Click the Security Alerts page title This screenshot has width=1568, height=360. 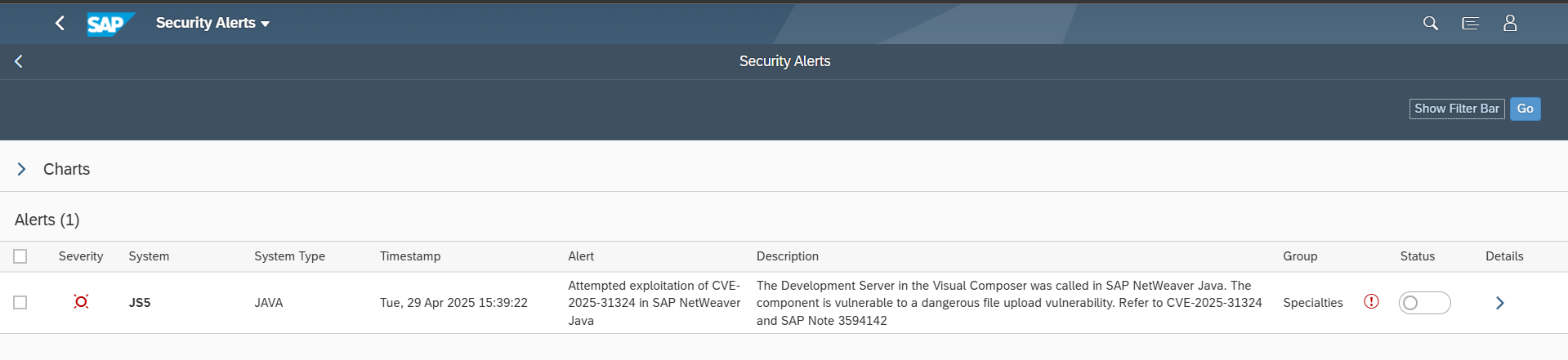(784, 61)
